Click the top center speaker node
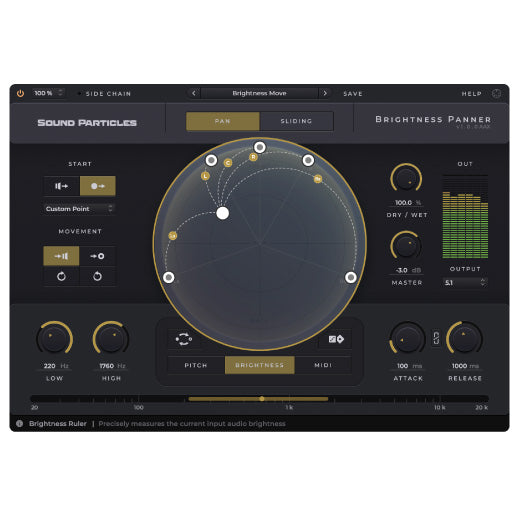The height and width of the screenshot is (519, 519). tap(260, 147)
